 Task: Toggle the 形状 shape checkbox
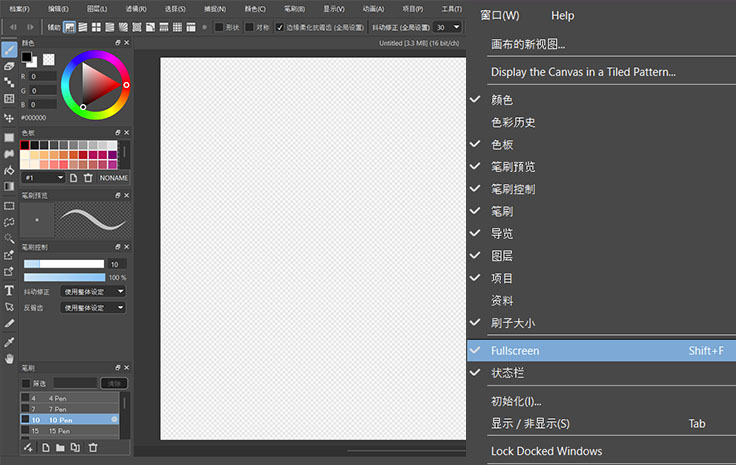point(219,27)
